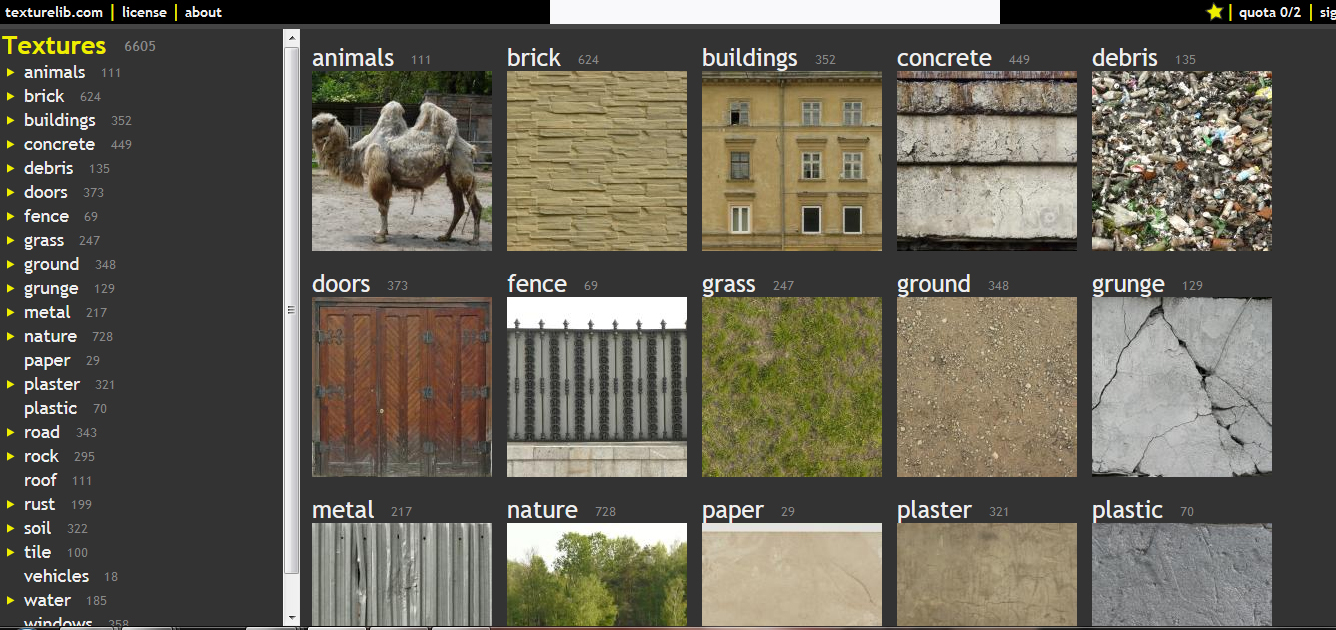Open the cracked grunge texture thumbnail

tap(1182, 387)
